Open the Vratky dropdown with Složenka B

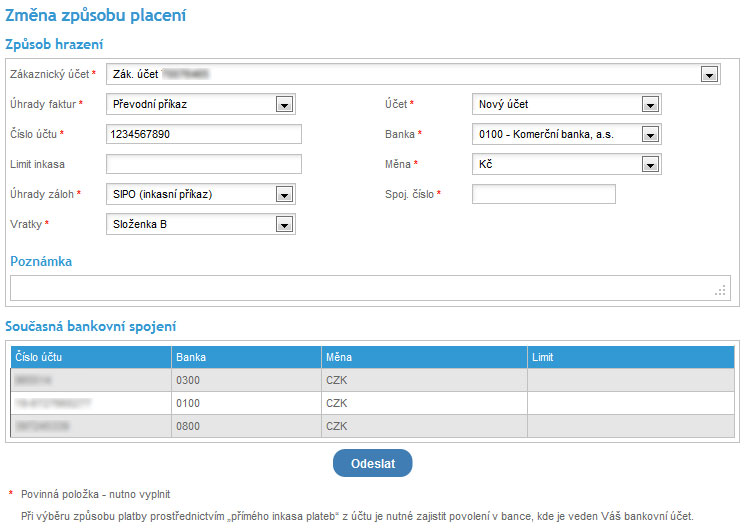coord(284,224)
